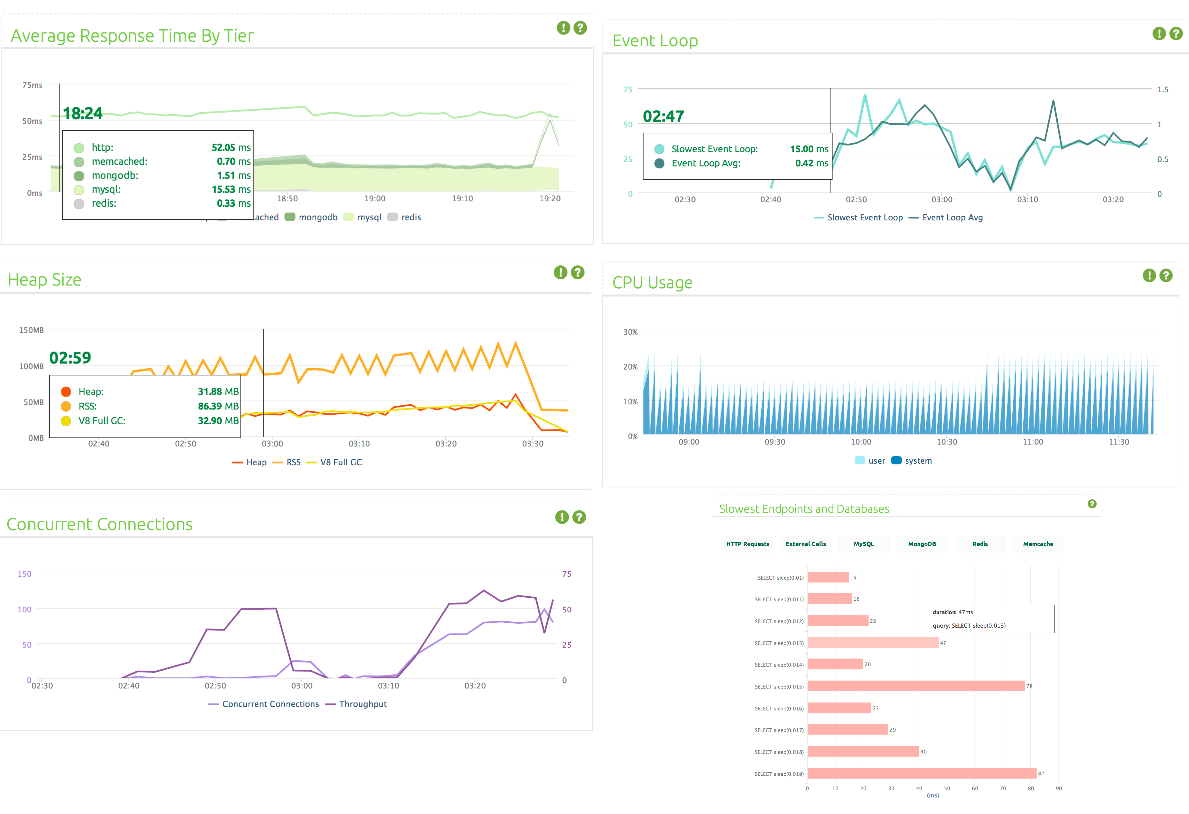Screen dimensions: 1189x814
Task: Toggle the RSS series in Heap Size legend
Action: point(287,462)
